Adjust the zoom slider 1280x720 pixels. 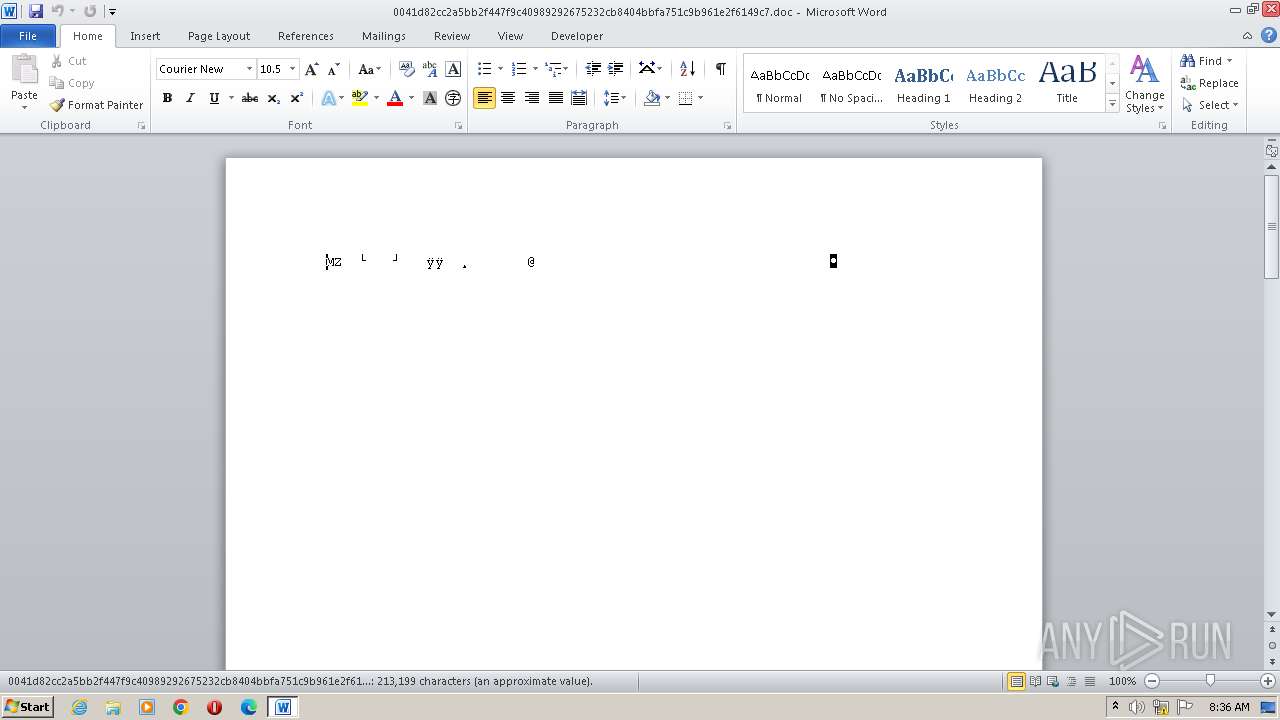1210,681
